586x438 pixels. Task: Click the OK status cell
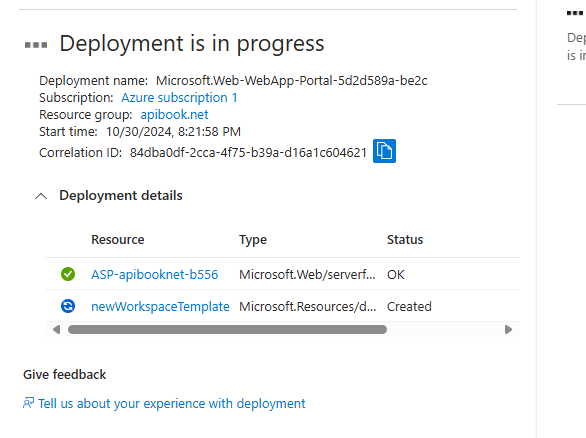click(396, 275)
